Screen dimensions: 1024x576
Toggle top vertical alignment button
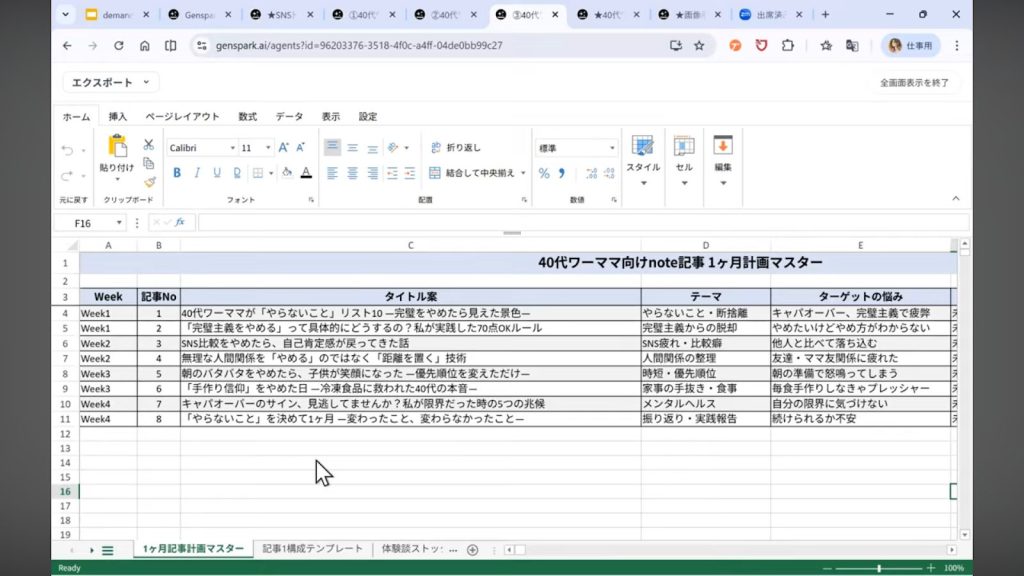(332, 147)
